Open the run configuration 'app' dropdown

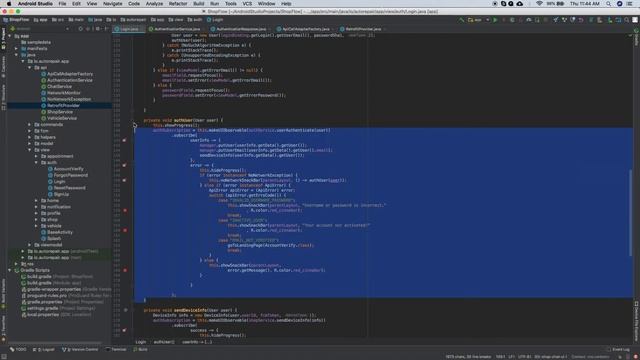point(479,20)
